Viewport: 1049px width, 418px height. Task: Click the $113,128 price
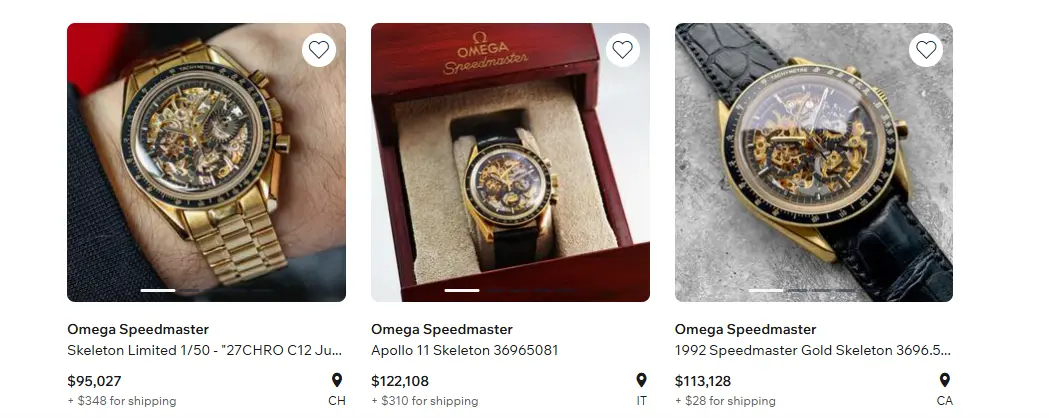703,381
